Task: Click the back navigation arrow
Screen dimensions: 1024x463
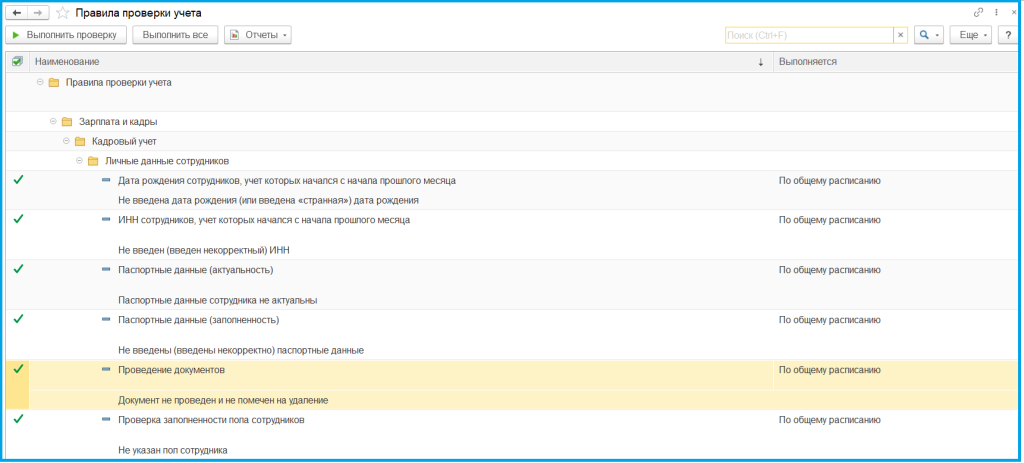Action: click(x=16, y=13)
